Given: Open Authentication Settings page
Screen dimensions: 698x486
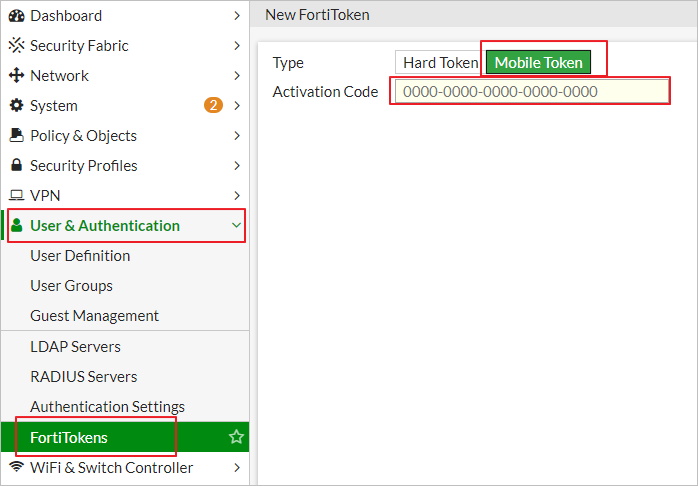Looking at the screenshot, I should (x=107, y=407).
